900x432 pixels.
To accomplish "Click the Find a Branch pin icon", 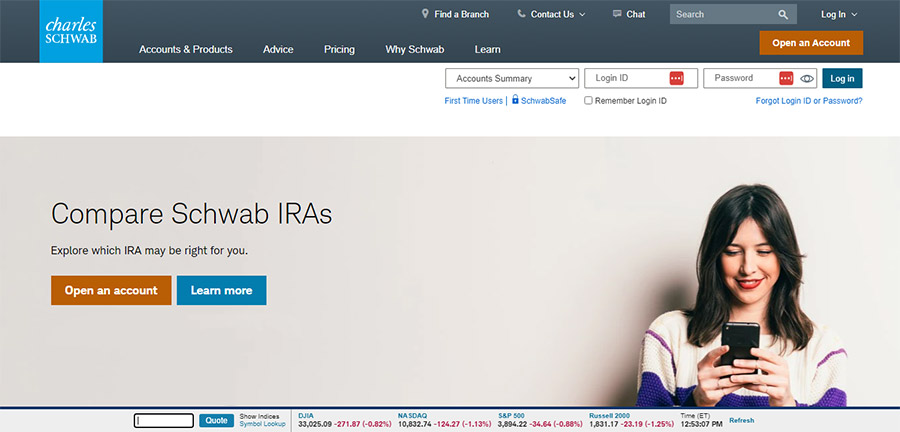I will (425, 14).
